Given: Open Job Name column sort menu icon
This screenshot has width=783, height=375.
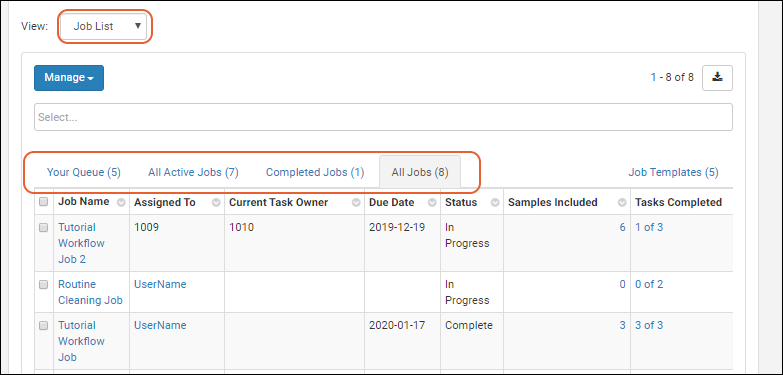Looking at the screenshot, I should 121,203.
